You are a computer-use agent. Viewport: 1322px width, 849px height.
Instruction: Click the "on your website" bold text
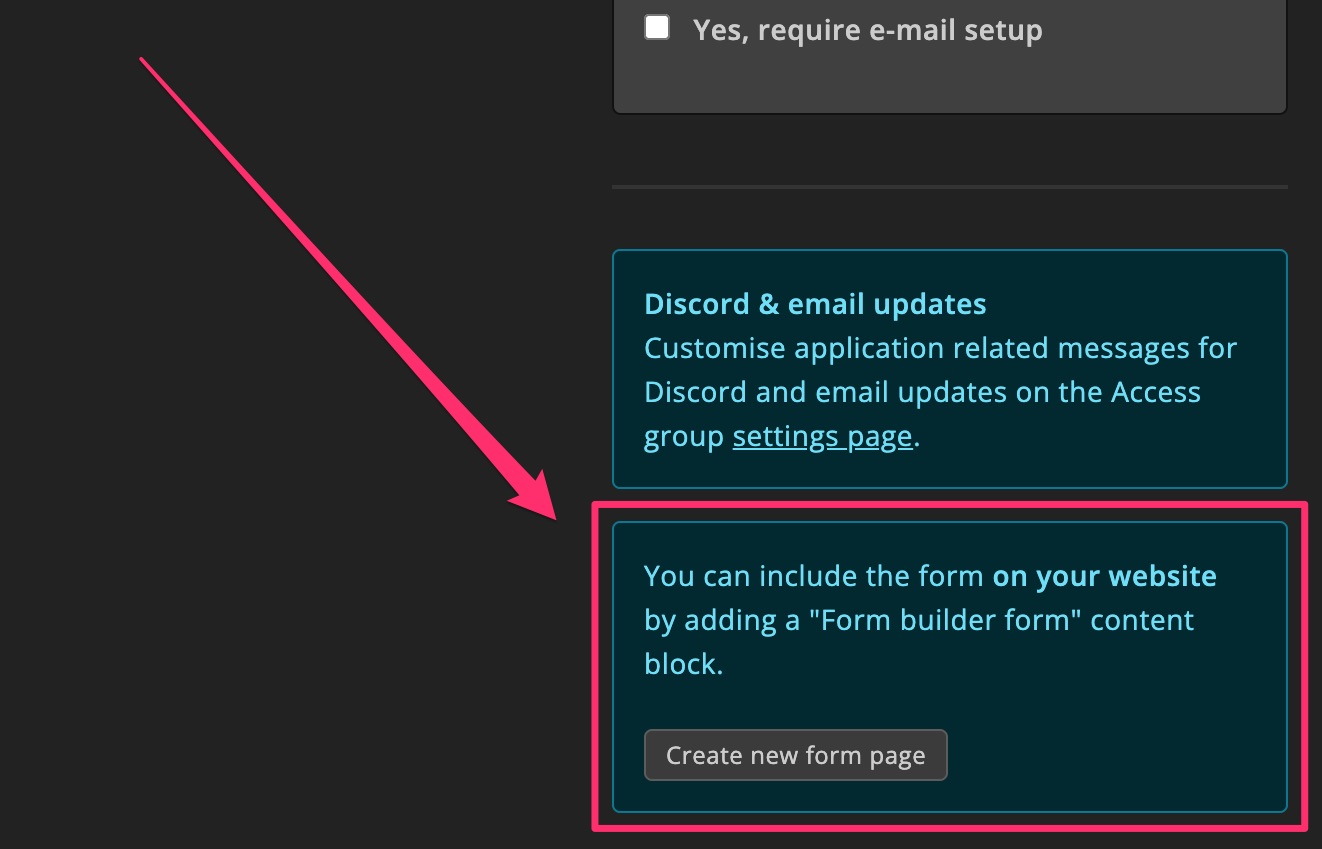(1103, 575)
